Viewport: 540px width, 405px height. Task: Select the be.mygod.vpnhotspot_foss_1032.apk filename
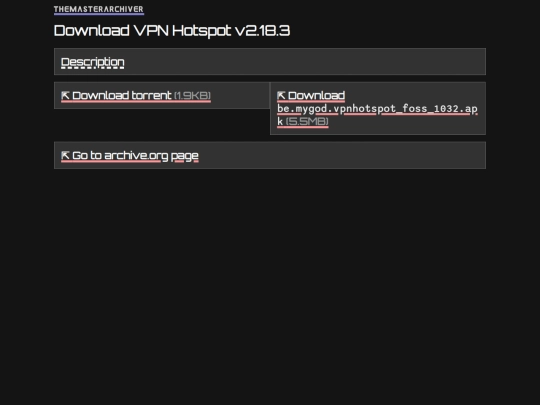(377, 115)
